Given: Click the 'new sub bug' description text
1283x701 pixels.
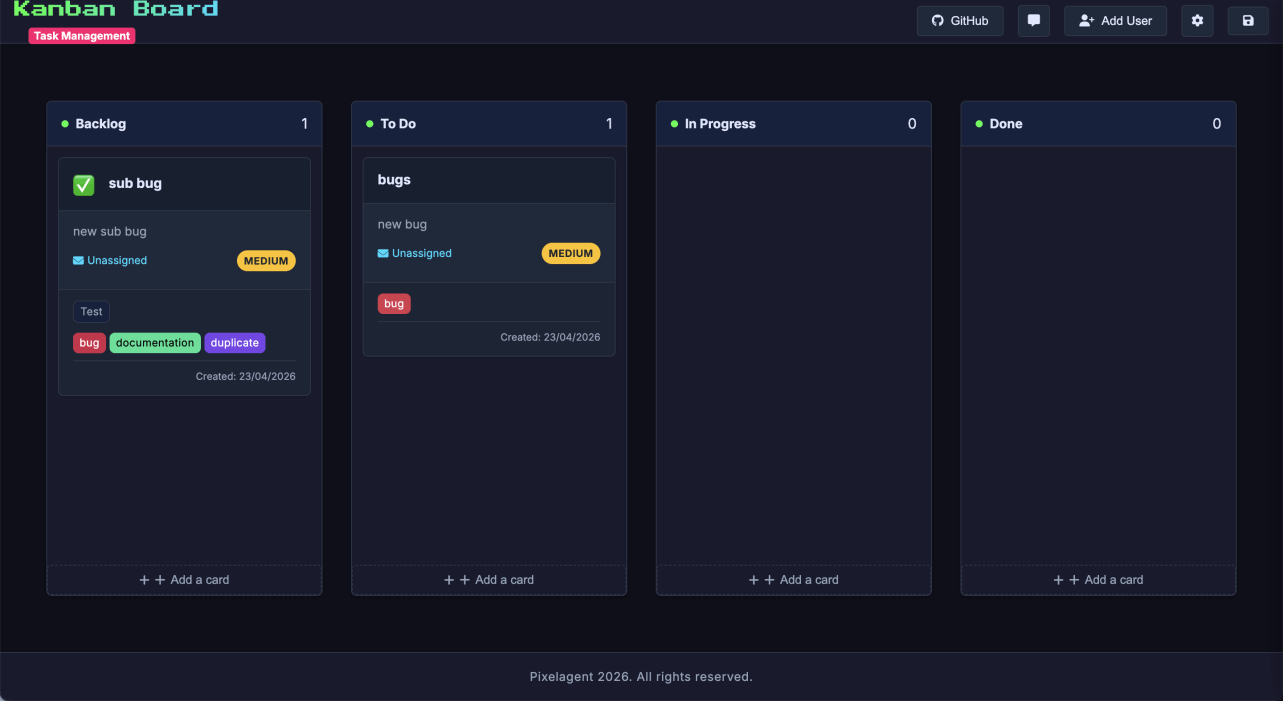Looking at the screenshot, I should 110,231.
